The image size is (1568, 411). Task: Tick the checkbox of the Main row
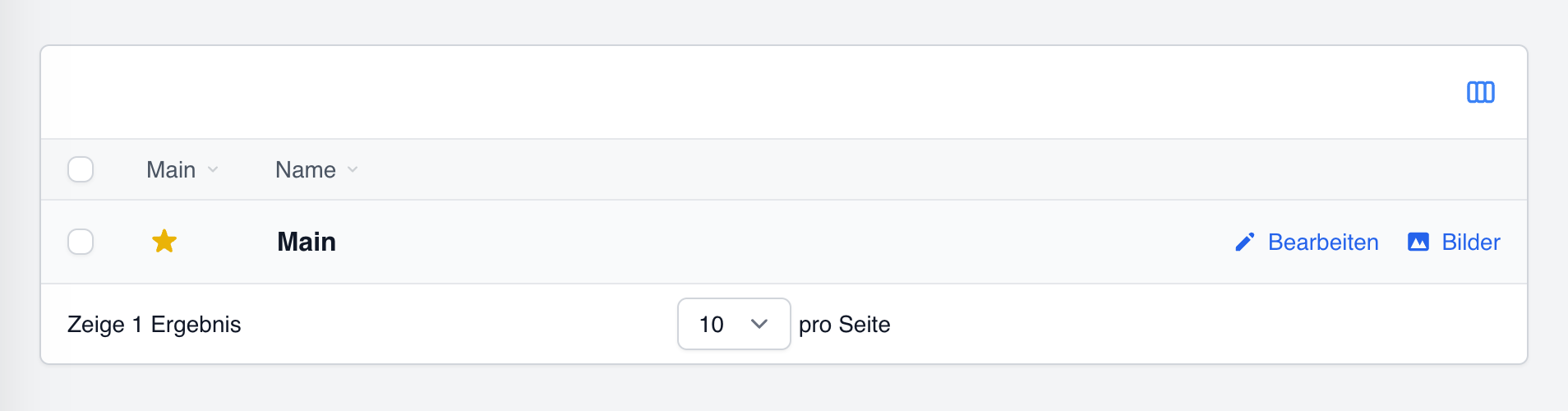(81, 242)
